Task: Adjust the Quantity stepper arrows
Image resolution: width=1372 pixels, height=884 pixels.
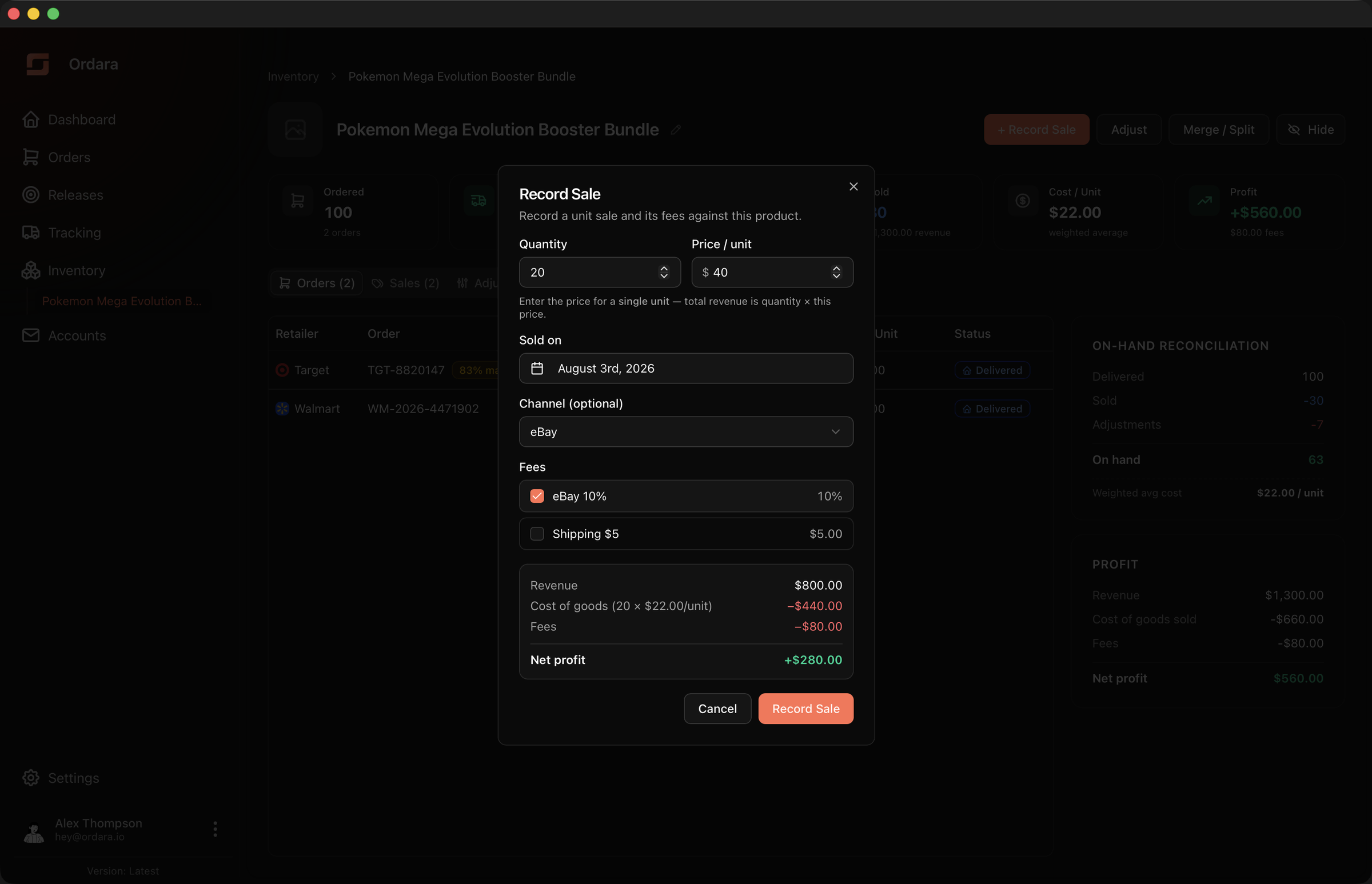Action: click(x=664, y=272)
